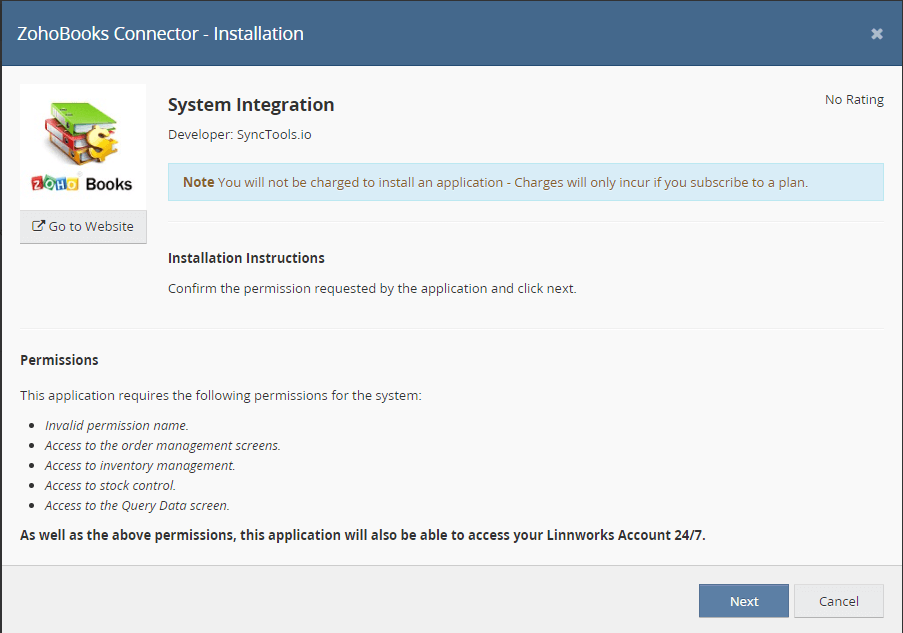The height and width of the screenshot is (633, 903).
Task: Select the System Integration heading
Action: (251, 105)
